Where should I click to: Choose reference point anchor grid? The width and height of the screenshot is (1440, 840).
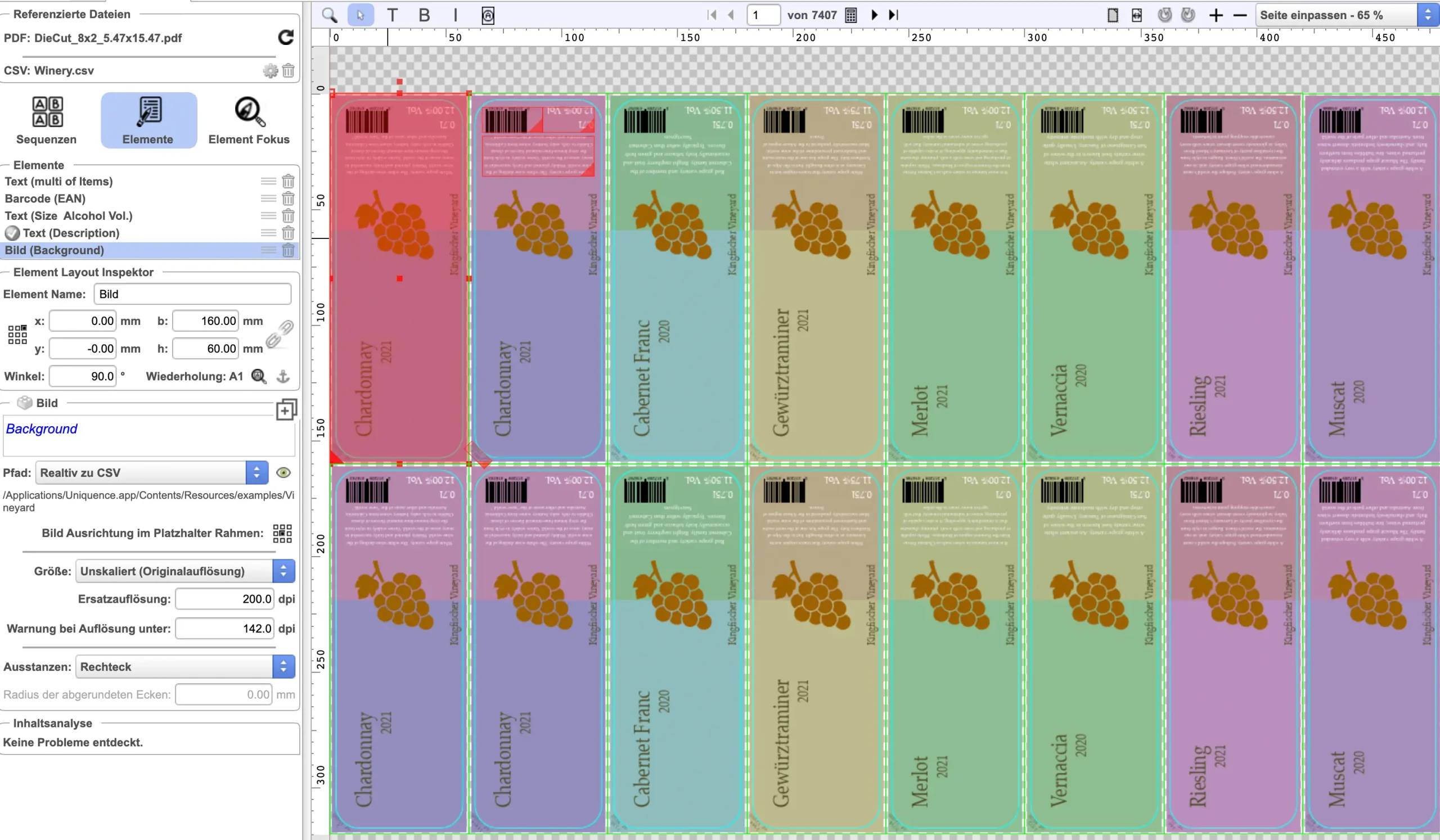17,335
